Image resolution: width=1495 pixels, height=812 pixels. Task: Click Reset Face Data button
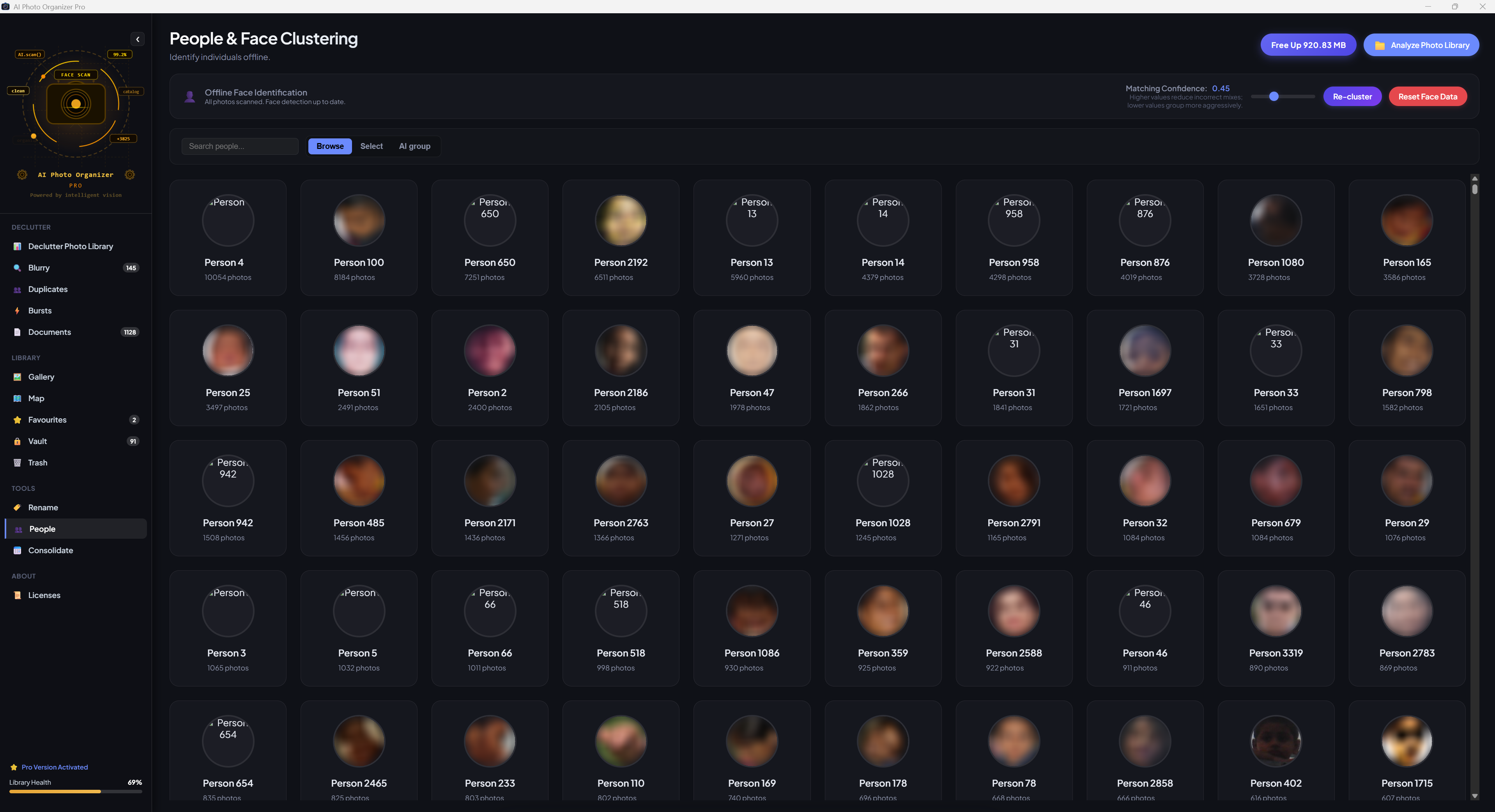click(1428, 96)
